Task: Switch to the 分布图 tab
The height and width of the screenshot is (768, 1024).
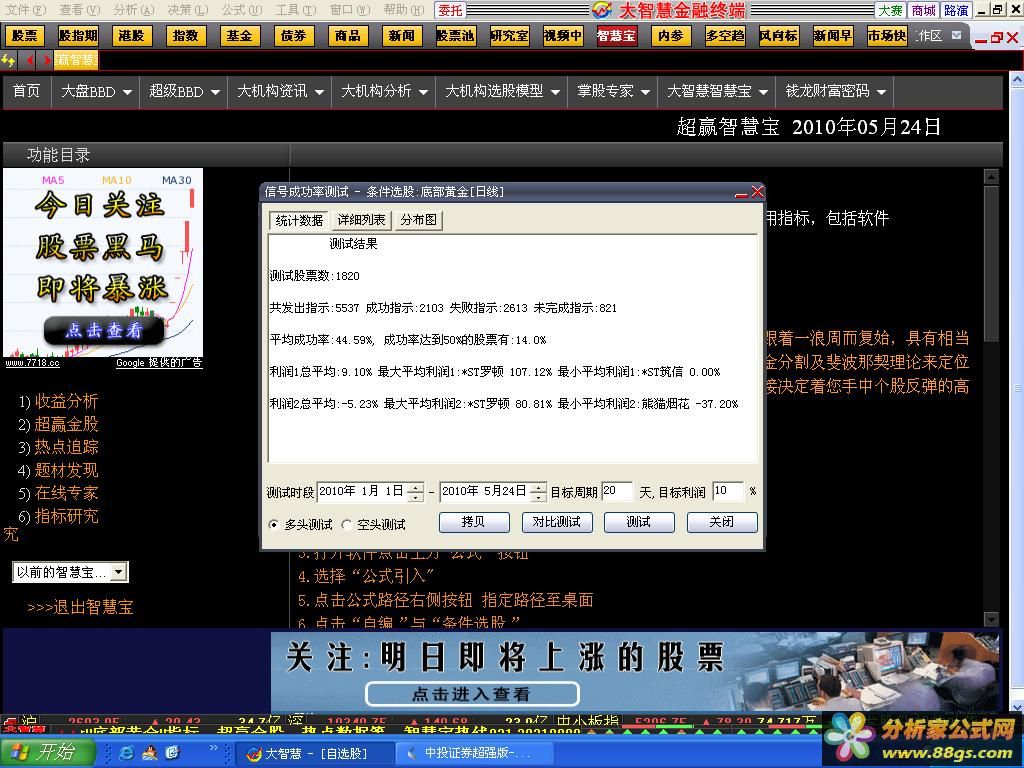Action: [419, 220]
